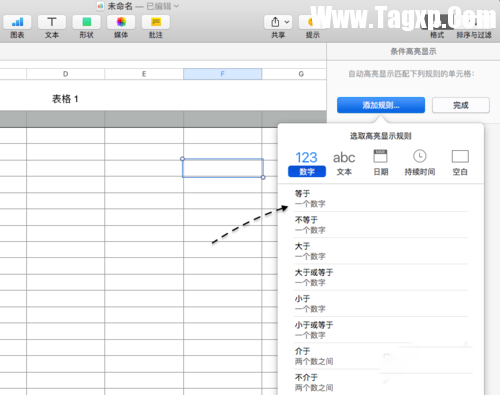
Task: Select column header E
Action: pos(144,74)
